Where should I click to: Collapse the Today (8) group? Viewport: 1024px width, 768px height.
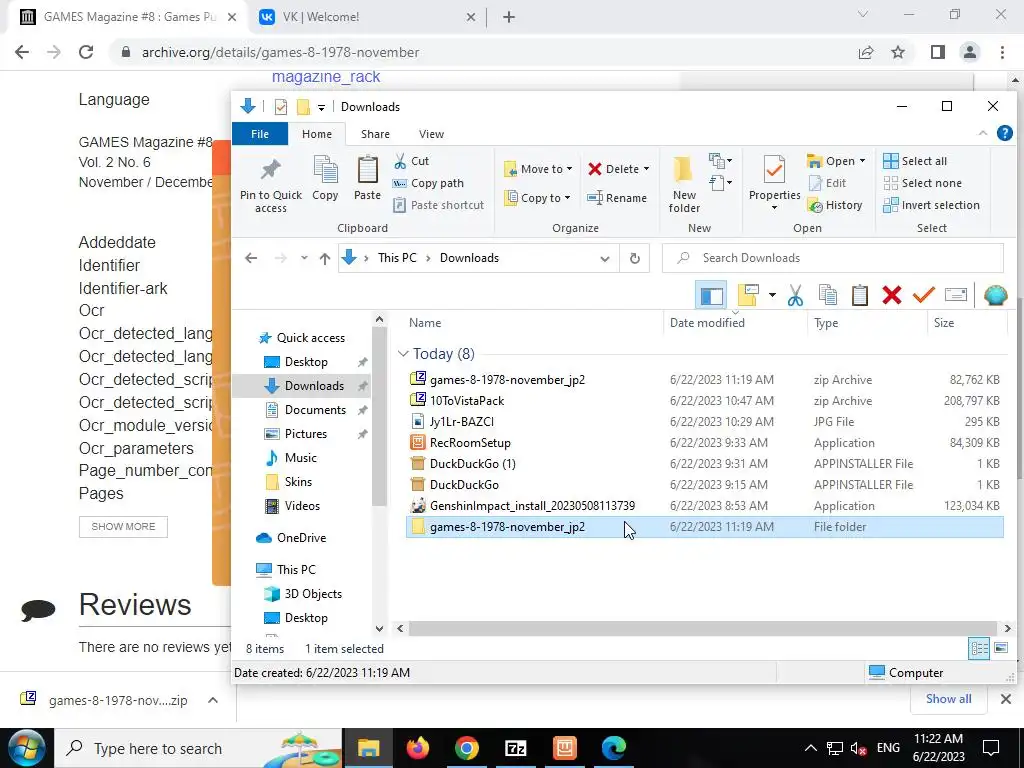[403, 354]
